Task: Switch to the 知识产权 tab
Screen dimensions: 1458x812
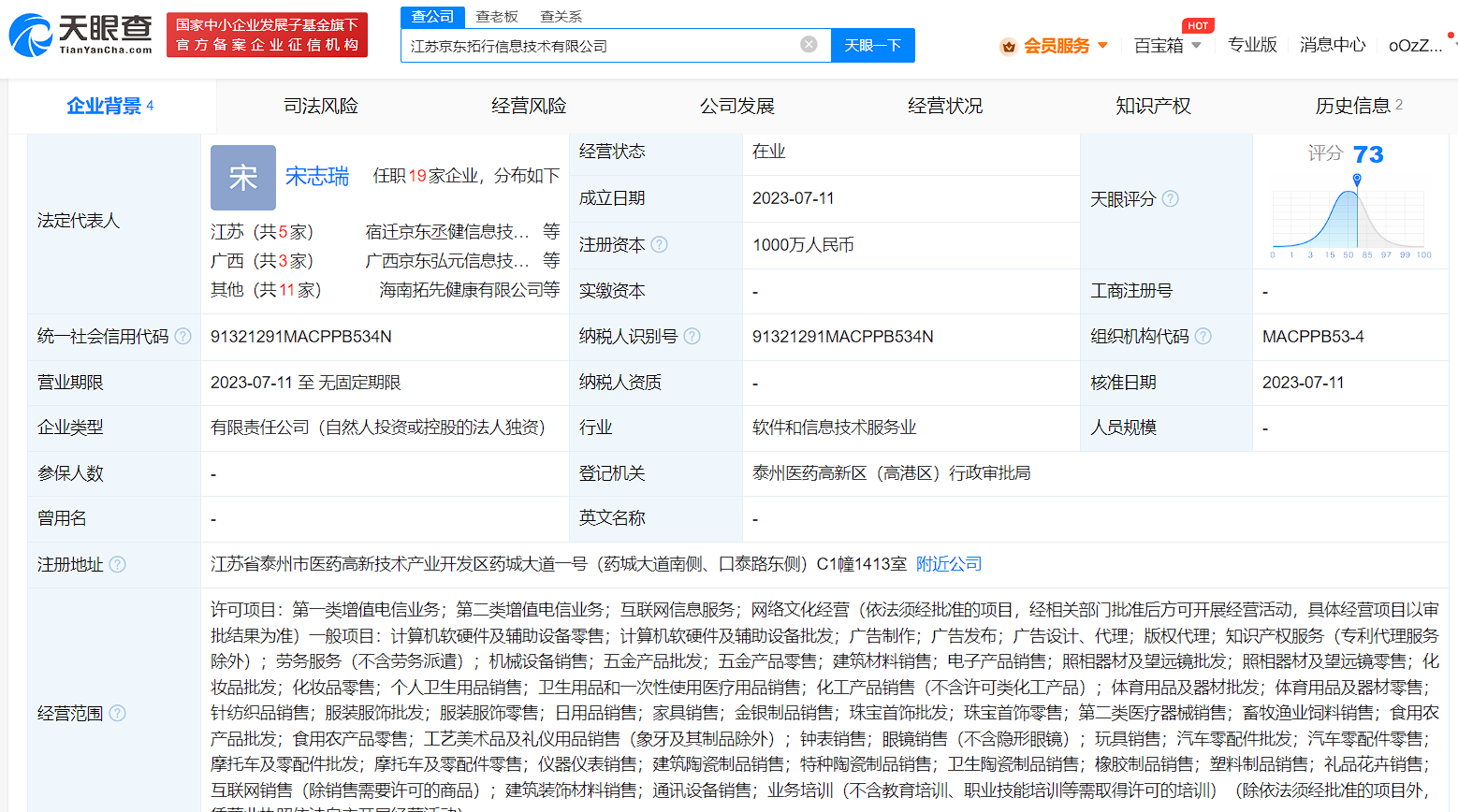Action: click(1153, 106)
